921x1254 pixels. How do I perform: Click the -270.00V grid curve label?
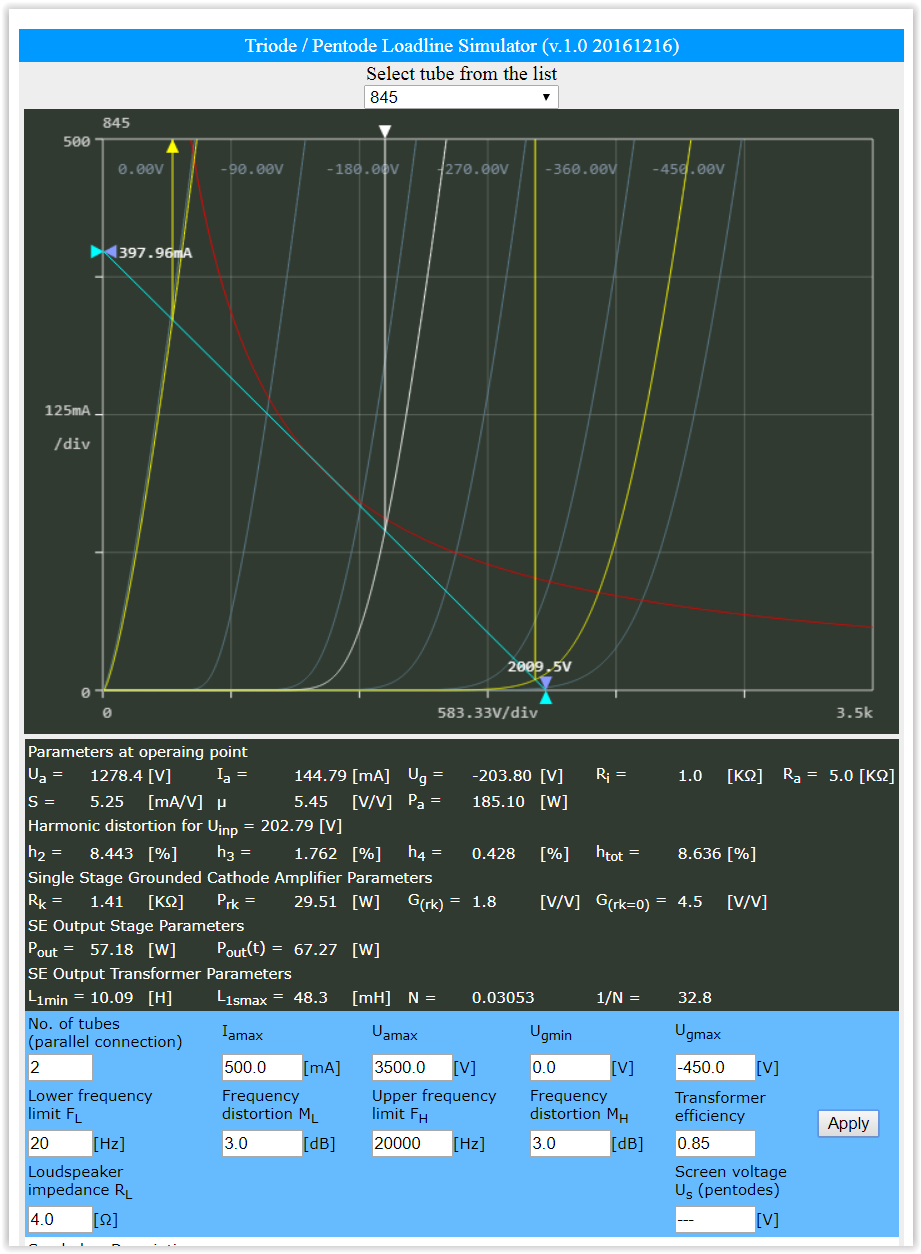click(x=472, y=169)
